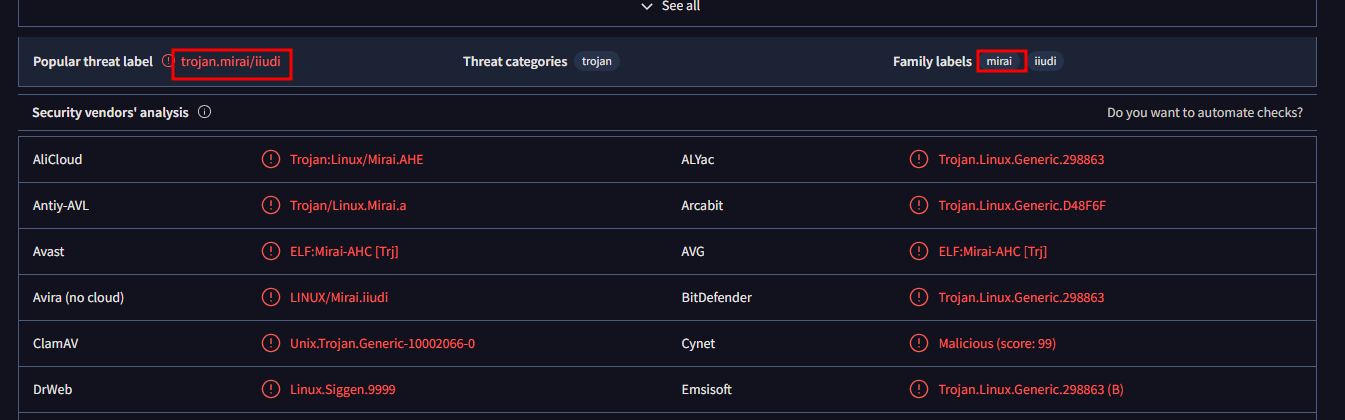Viewport: 1345px width, 420px height.
Task: Click the Cynet malicious warning icon
Action: click(918, 343)
